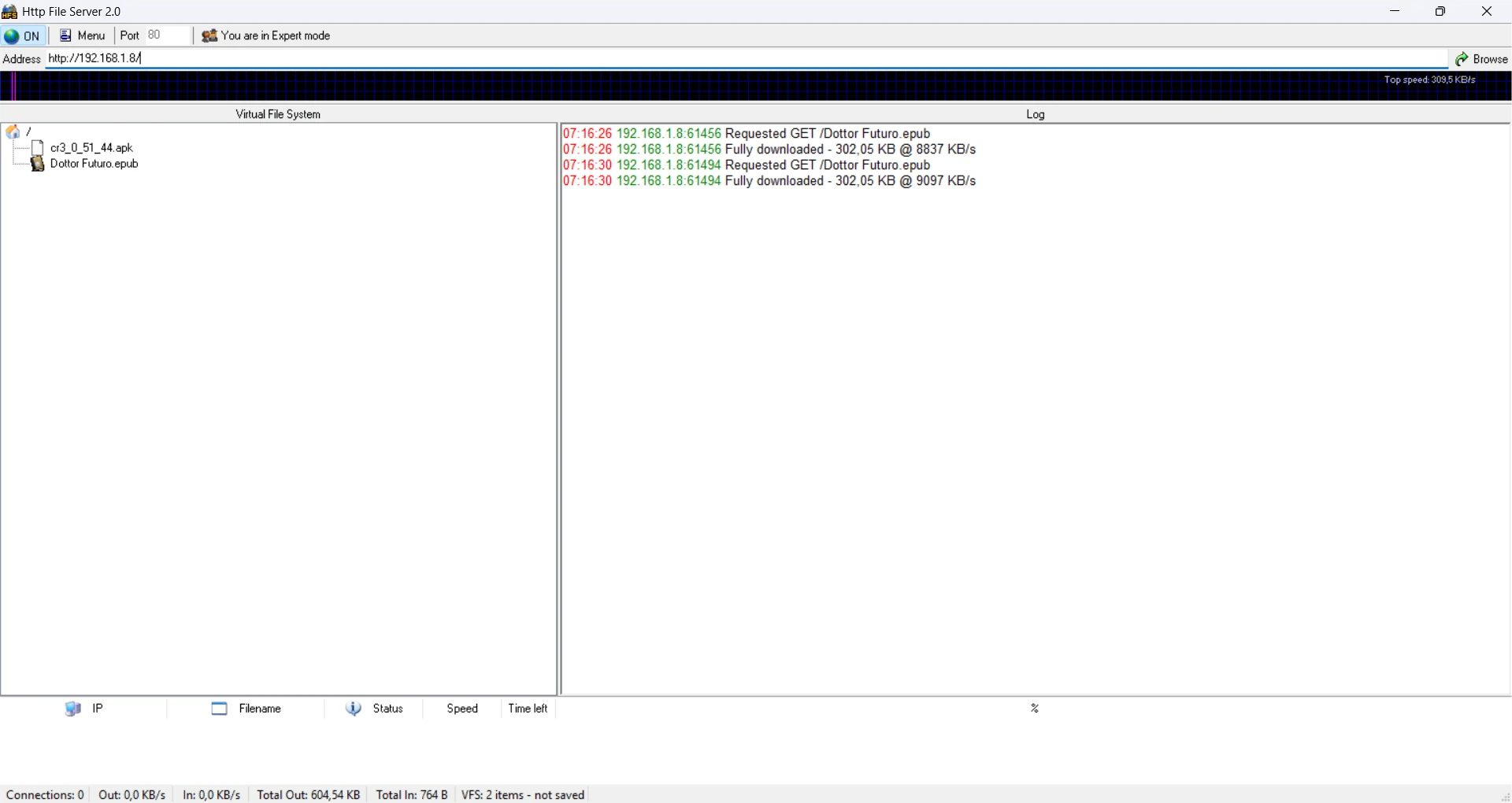
Task: Click the Port 80 field
Action: click(x=168, y=35)
